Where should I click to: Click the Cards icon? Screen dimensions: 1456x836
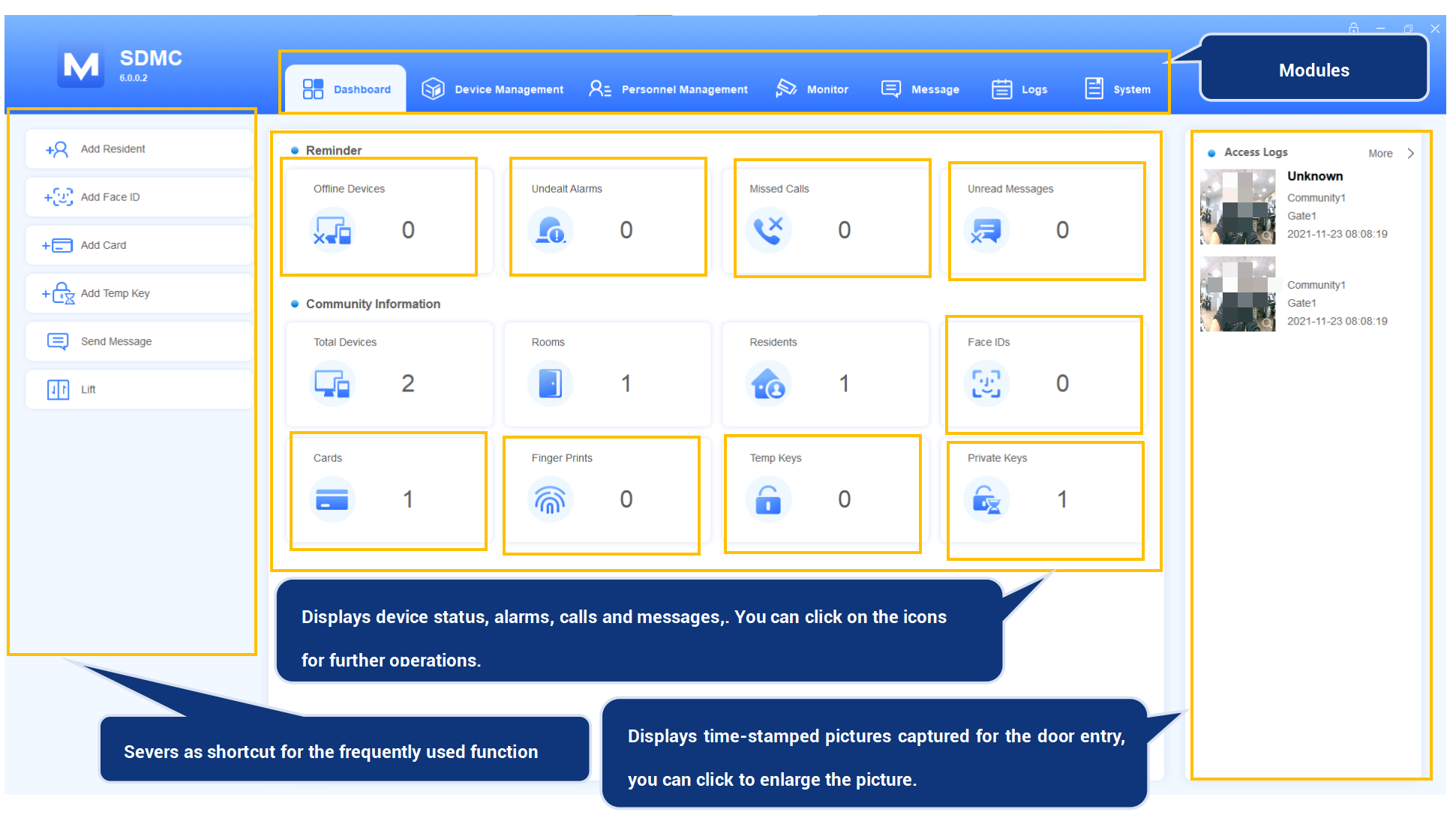(x=332, y=499)
